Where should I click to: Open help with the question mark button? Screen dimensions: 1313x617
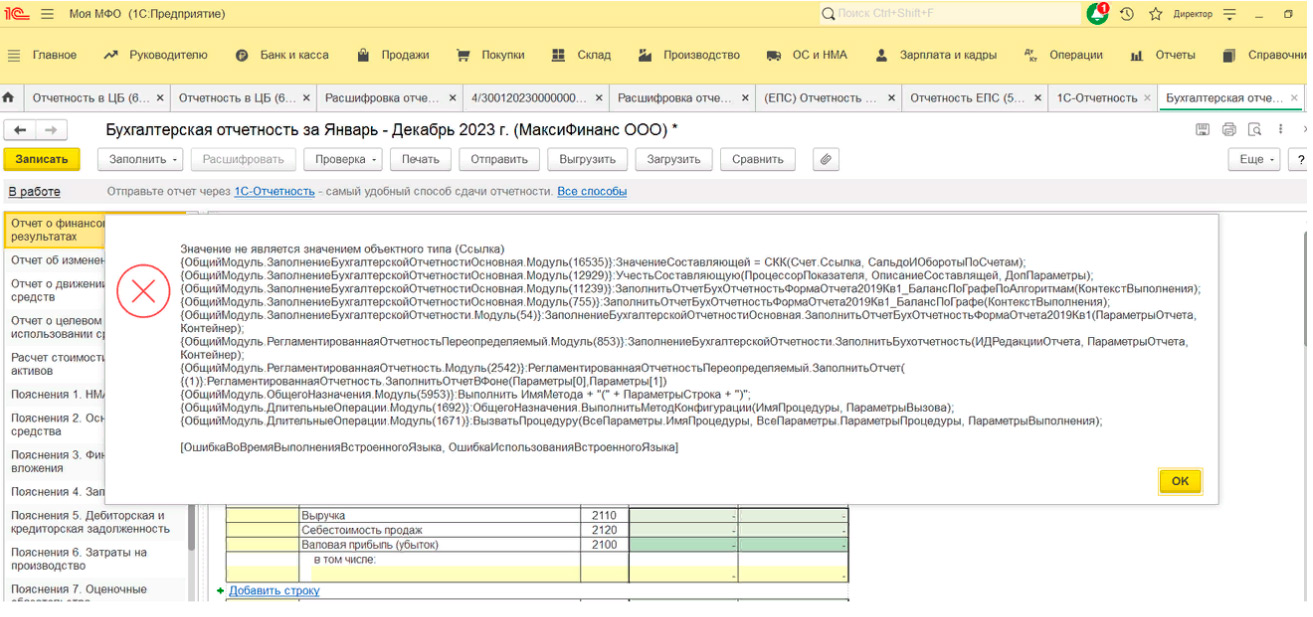click(x=1301, y=159)
